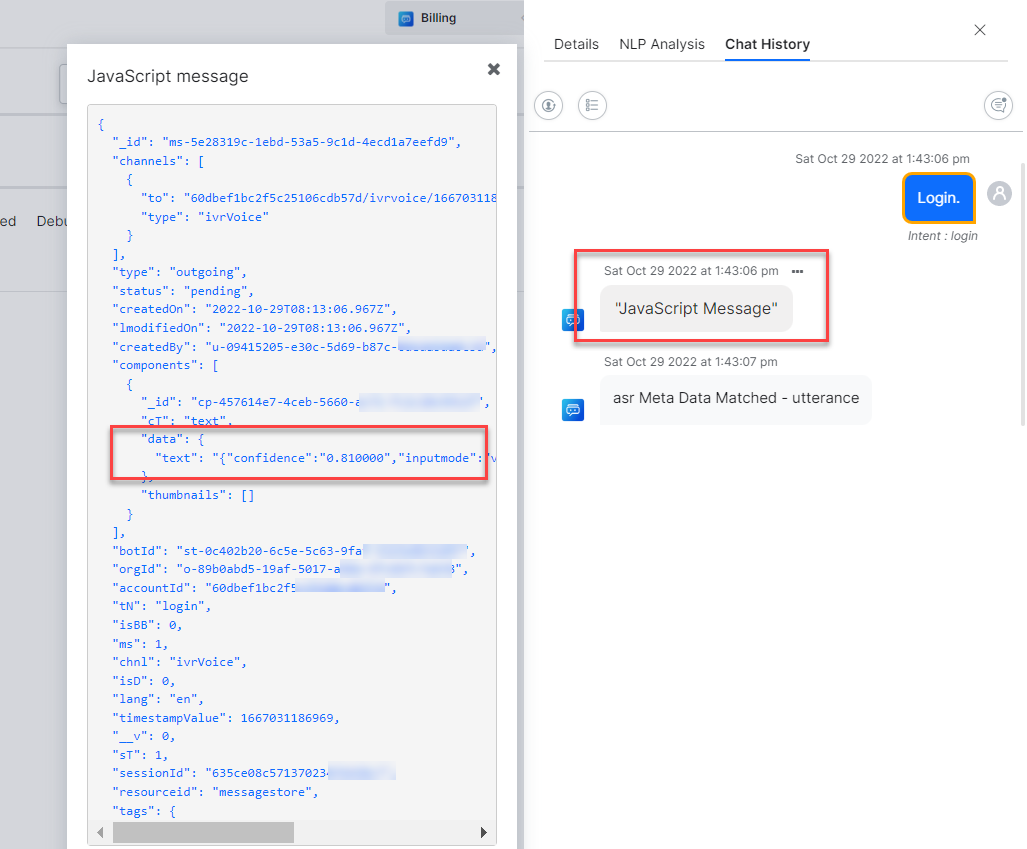Screen dimensions: 1027x849
Task: Click the circular user profile icon in toolbar
Action: pos(548,105)
